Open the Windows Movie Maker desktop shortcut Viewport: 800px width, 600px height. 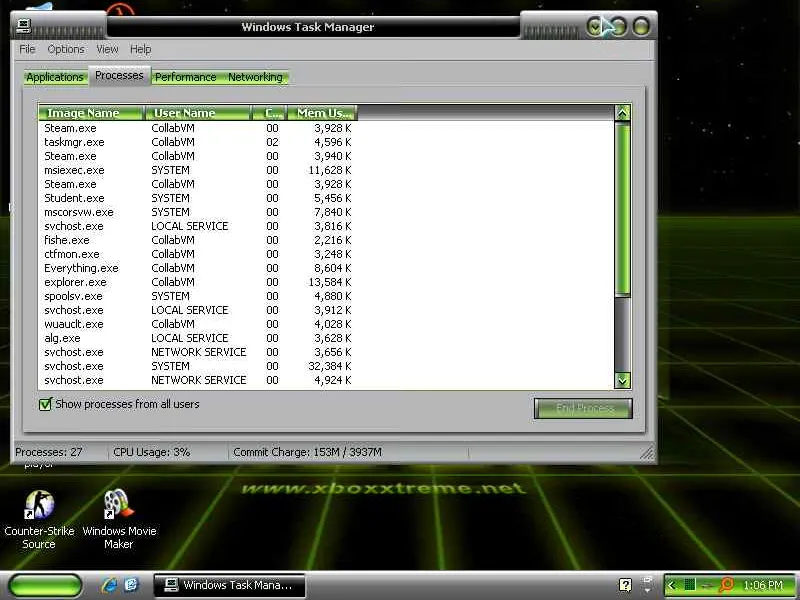click(119, 520)
